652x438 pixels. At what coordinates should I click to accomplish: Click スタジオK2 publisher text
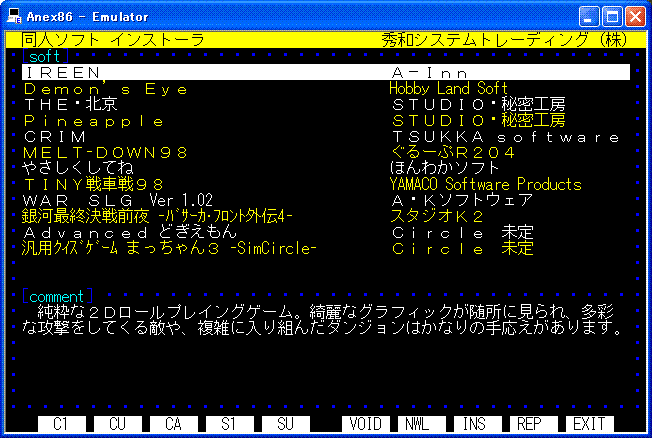(x=437, y=216)
